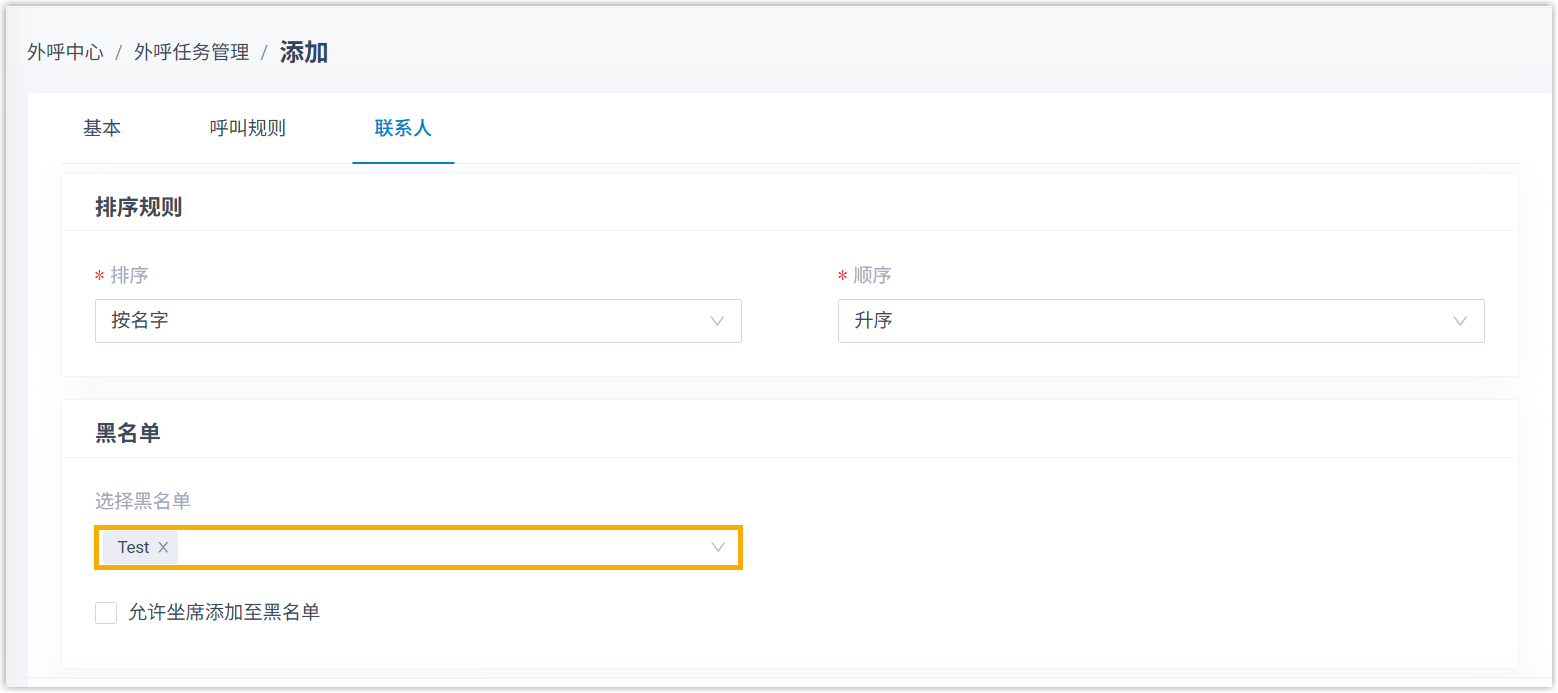1558x693 pixels.
Task: Go back to 外呼任务管理 breadcrumb
Action: [x=192, y=53]
